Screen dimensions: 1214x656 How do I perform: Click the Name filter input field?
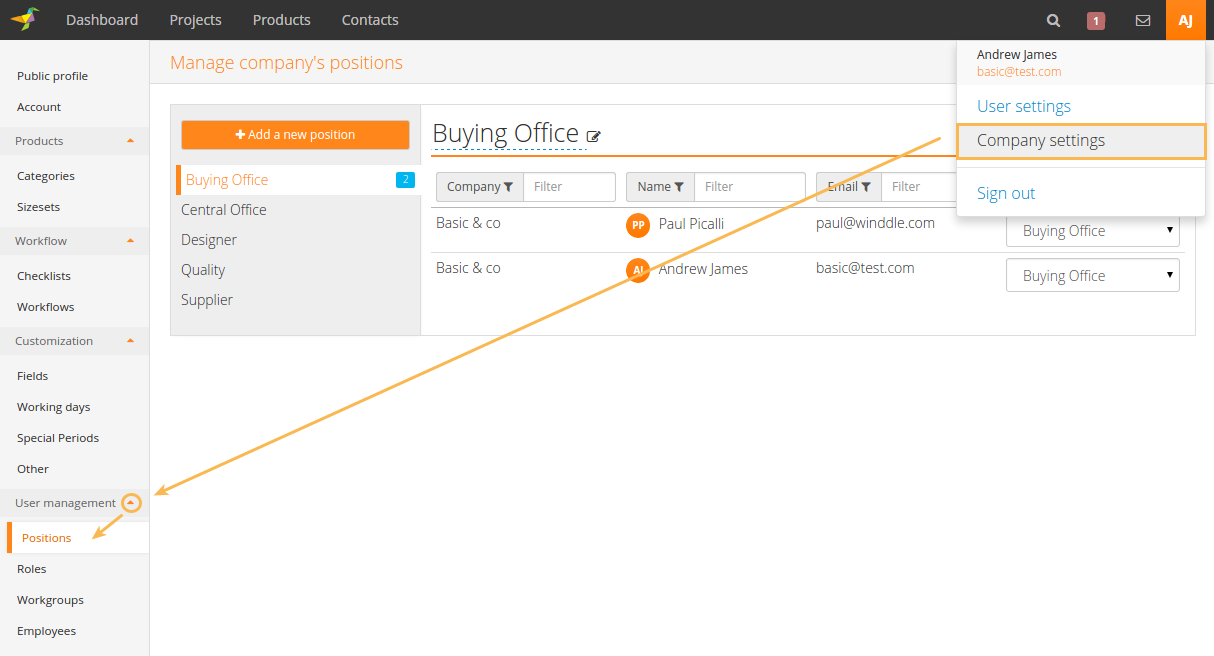coord(749,187)
